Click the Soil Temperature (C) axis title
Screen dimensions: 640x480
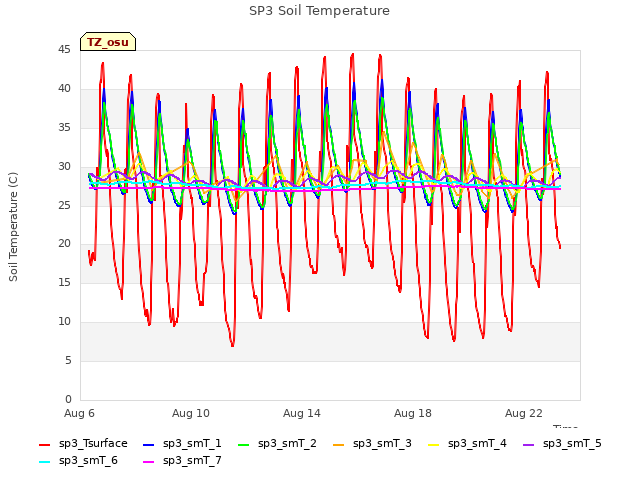pos(13,227)
